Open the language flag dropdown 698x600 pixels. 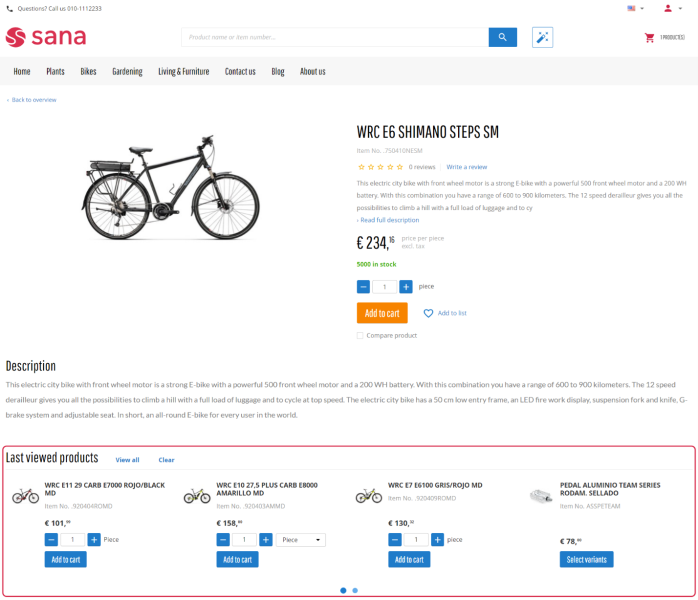pyautogui.click(x=634, y=8)
